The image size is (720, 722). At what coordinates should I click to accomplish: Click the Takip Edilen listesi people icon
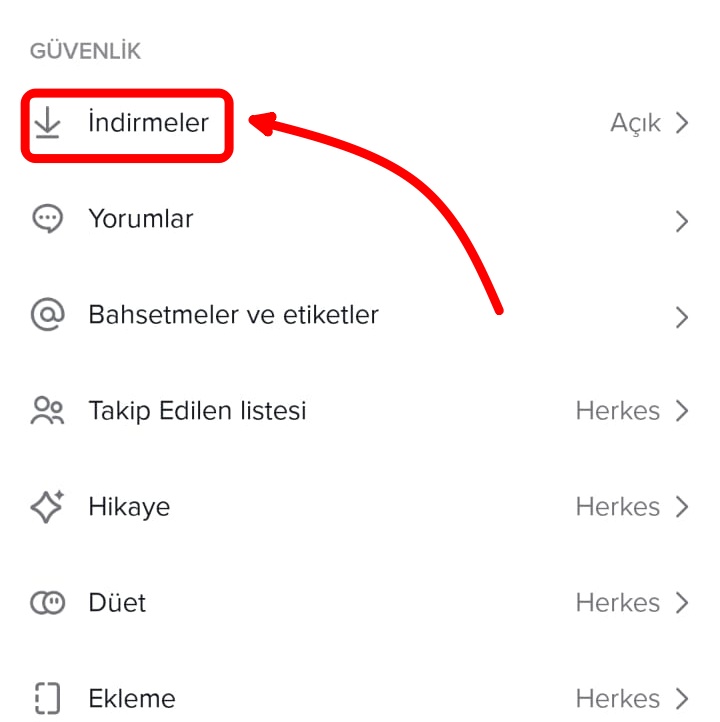(x=47, y=411)
